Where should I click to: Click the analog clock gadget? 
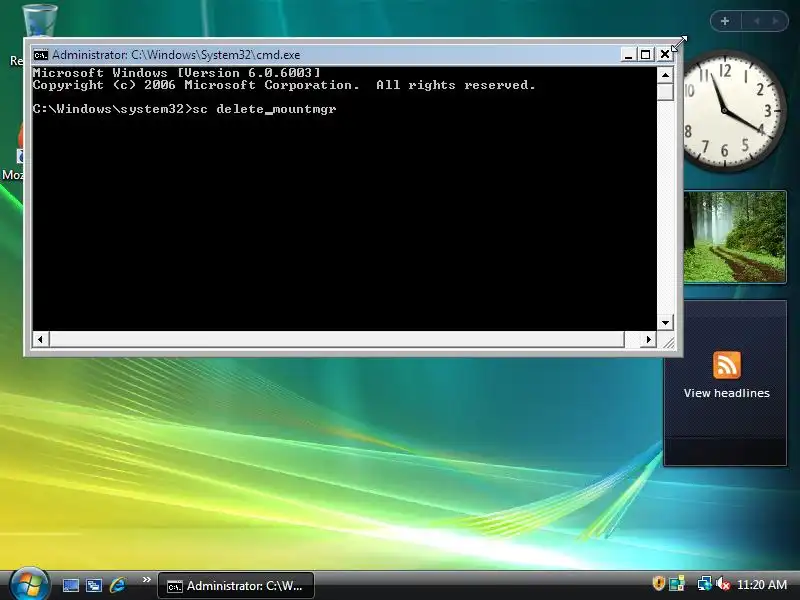pyautogui.click(x=733, y=111)
